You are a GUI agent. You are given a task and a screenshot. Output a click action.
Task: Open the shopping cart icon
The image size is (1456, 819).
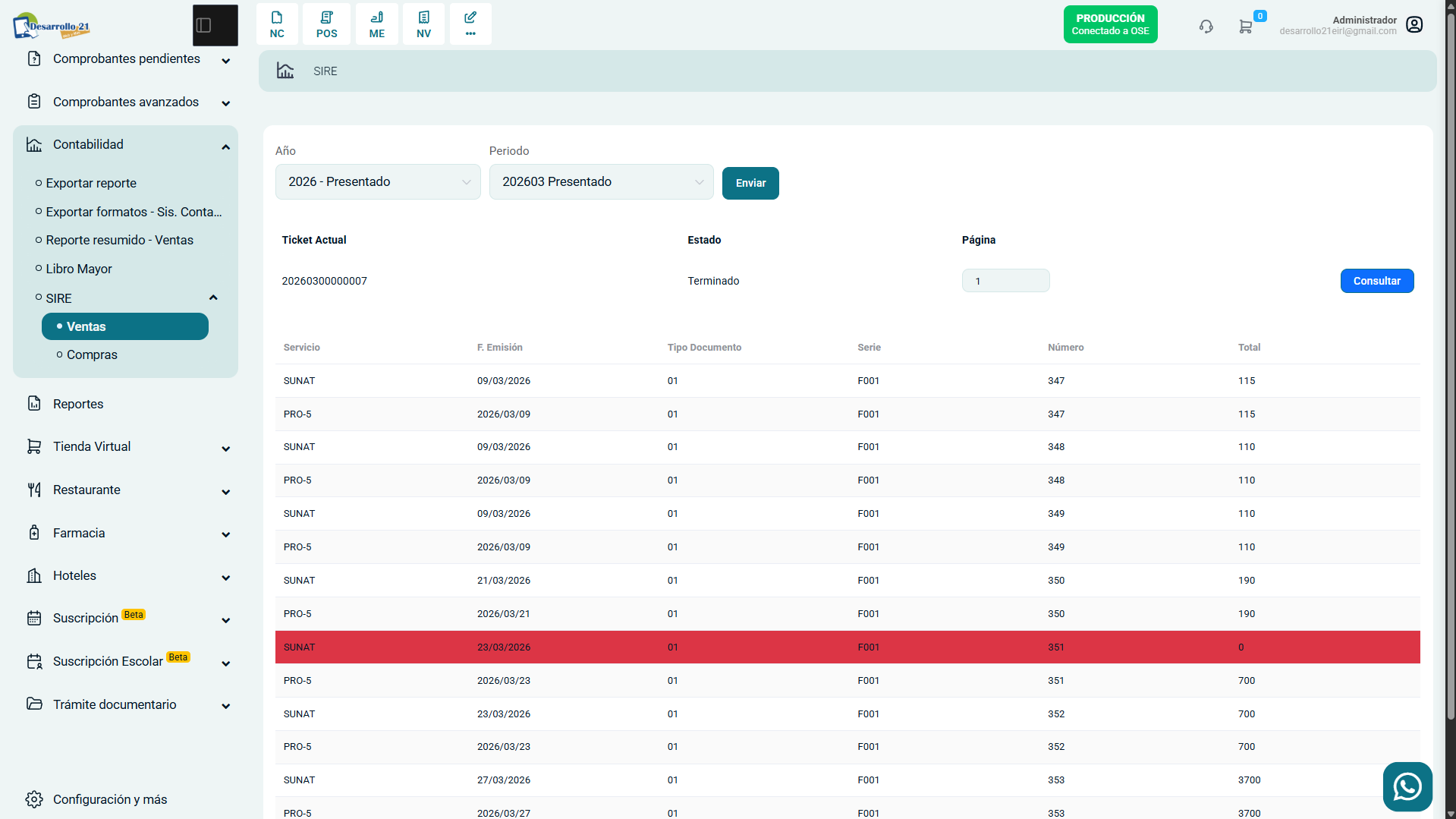(x=1245, y=27)
